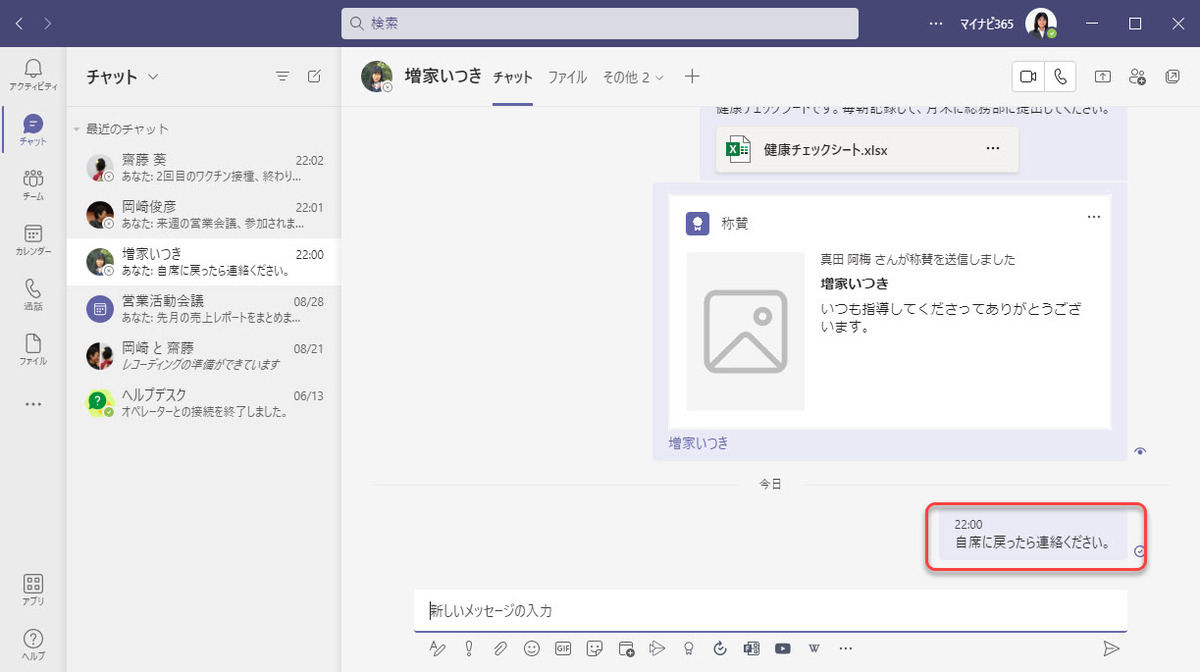Select the 増家いつき chat in list
Image resolution: width=1200 pixels, height=672 pixels.
(204, 261)
